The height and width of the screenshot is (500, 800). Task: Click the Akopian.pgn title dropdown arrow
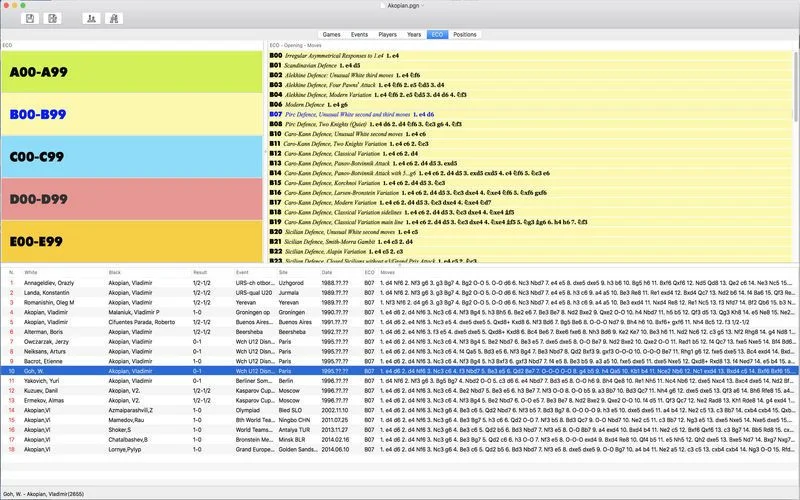[422, 6]
